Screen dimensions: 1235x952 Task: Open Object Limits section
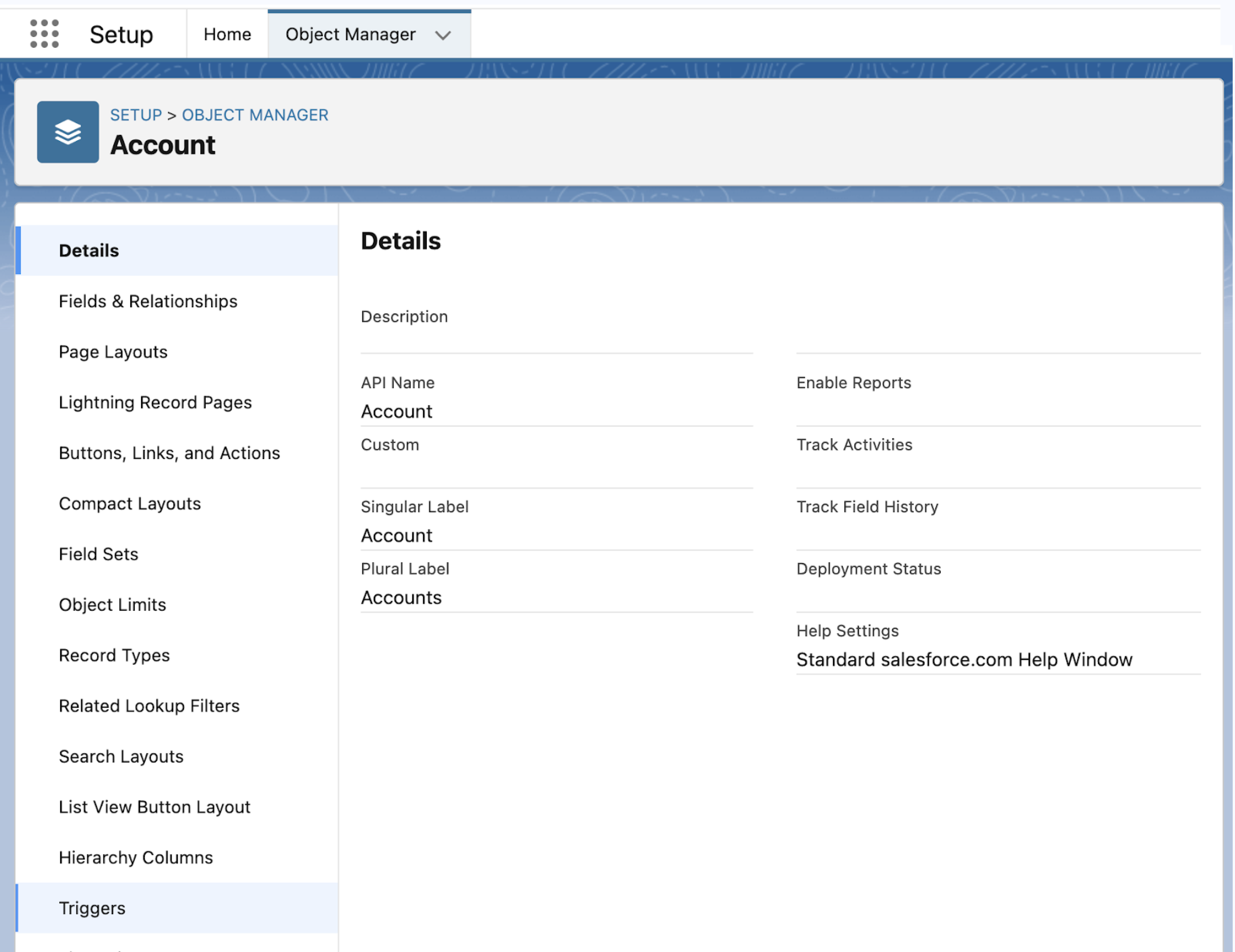tap(177, 605)
